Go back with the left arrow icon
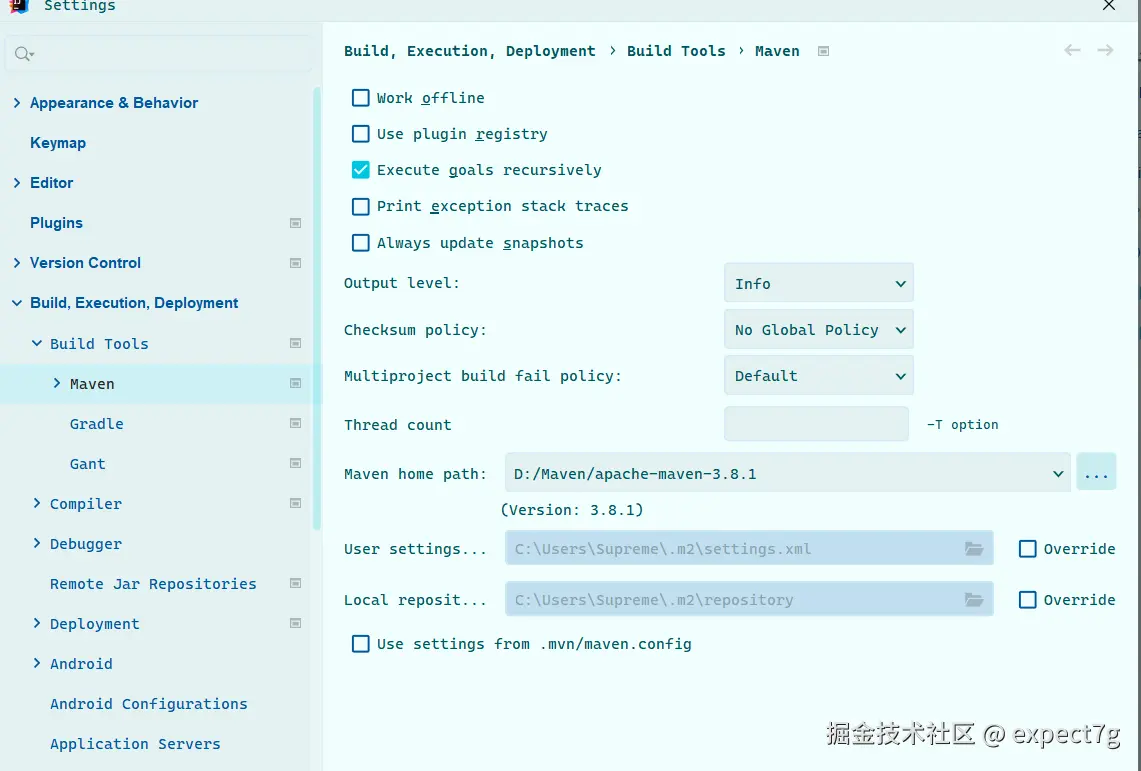This screenshot has width=1141, height=771. [x=1072, y=50]
